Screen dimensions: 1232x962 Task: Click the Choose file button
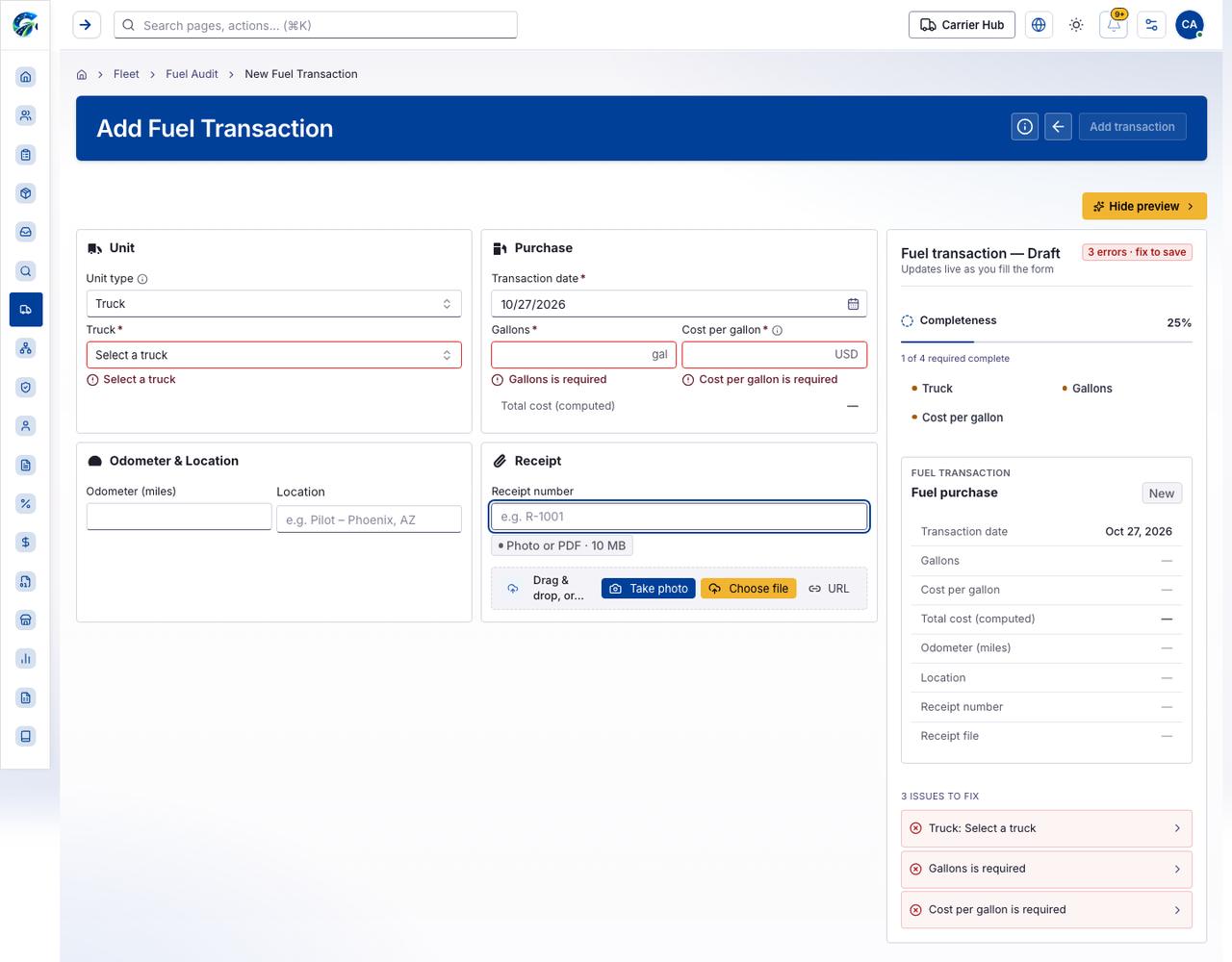point(749,589)
